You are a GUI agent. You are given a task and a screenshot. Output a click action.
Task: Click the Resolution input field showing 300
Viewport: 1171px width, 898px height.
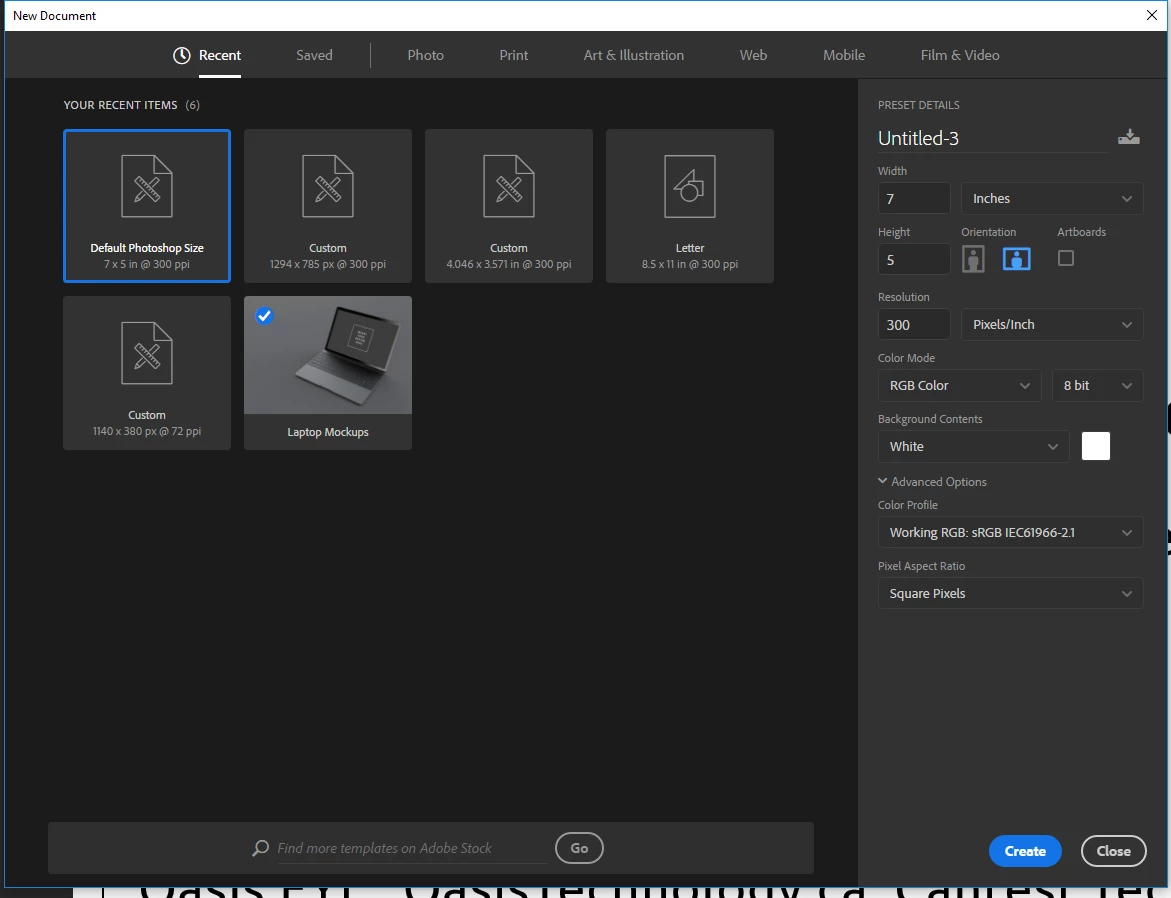tap(913, 325)
